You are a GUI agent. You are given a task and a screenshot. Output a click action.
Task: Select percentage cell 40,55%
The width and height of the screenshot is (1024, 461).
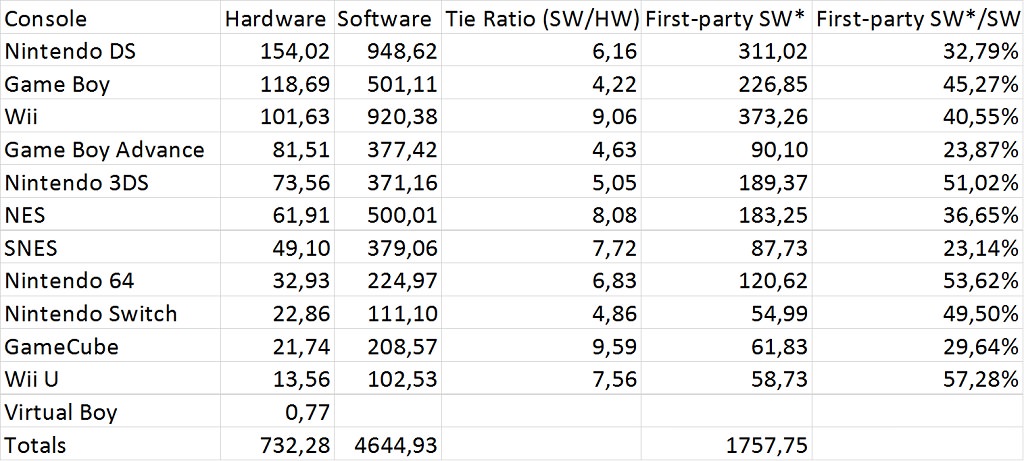(x=918, y=116)
